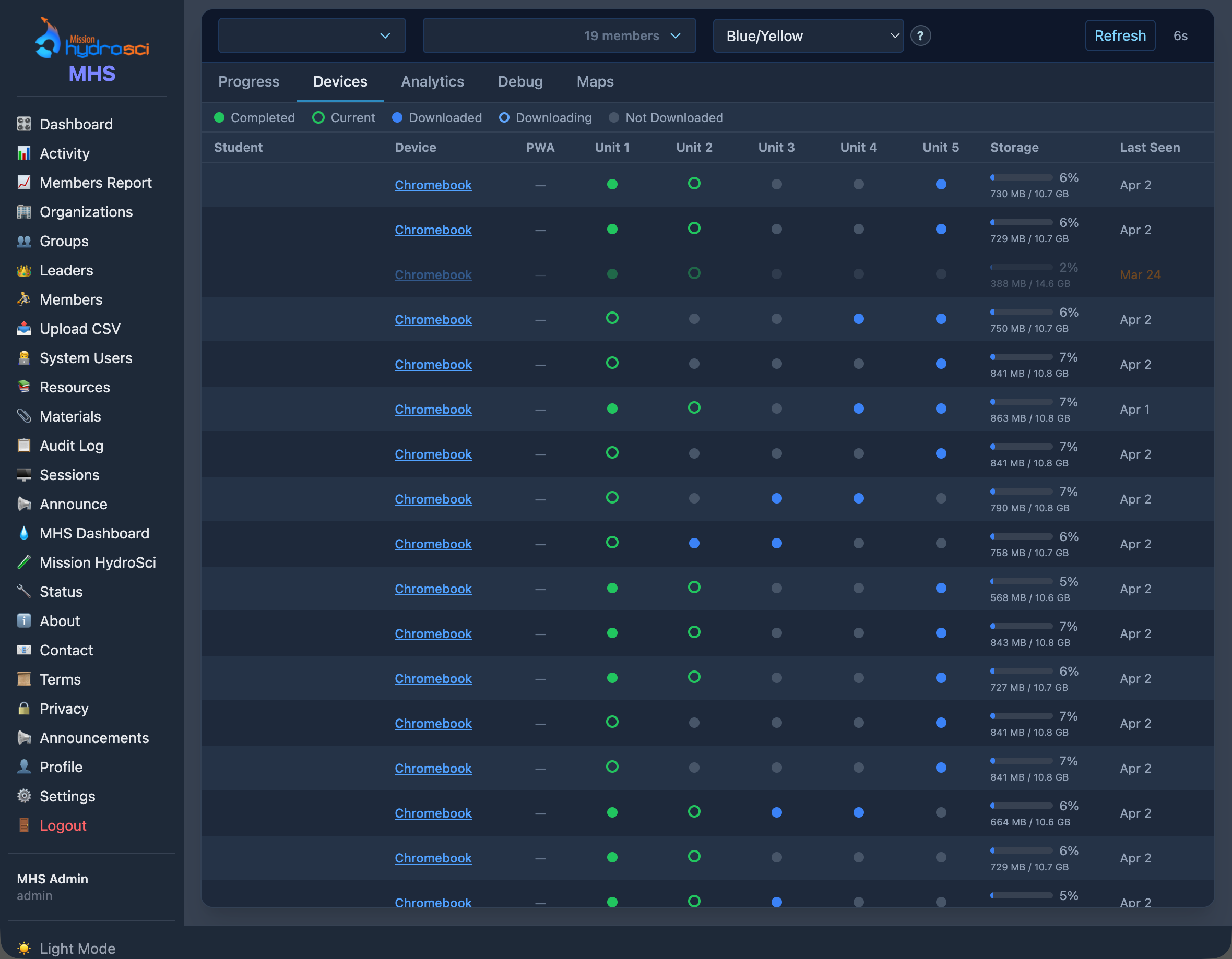Click the Settings gear in the sidebar
The width and height of the screenshot is (1232, 959).
coord(24,796)
